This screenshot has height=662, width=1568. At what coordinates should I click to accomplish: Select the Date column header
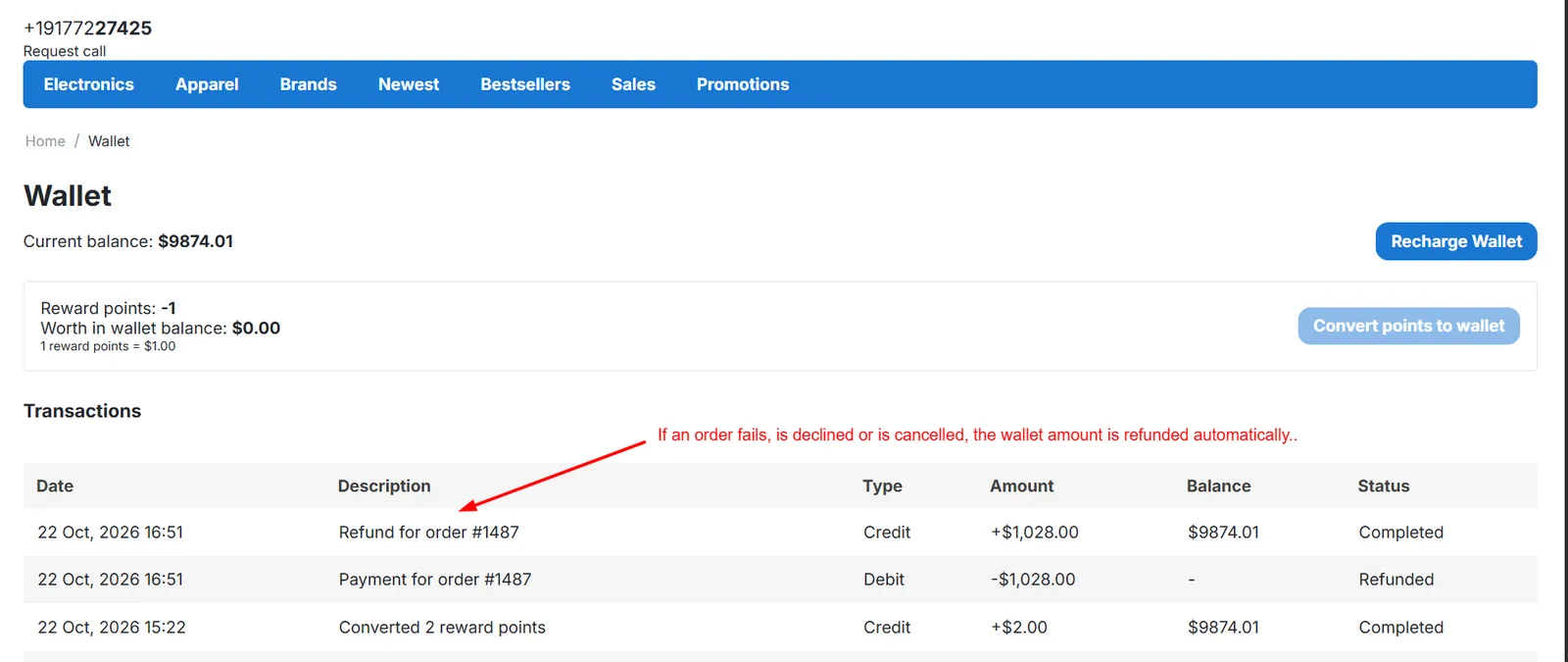pyautogui.click(x=55, y=485)
